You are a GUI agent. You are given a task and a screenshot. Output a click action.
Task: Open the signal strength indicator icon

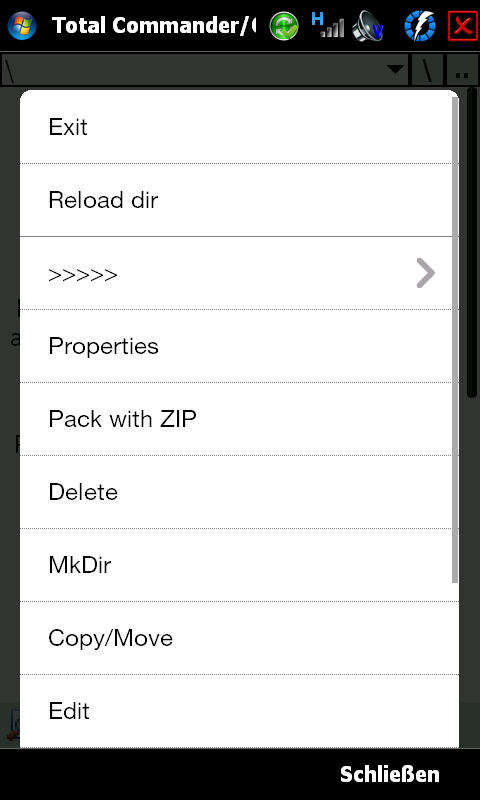pyautogui.click(x=327, y=25)
